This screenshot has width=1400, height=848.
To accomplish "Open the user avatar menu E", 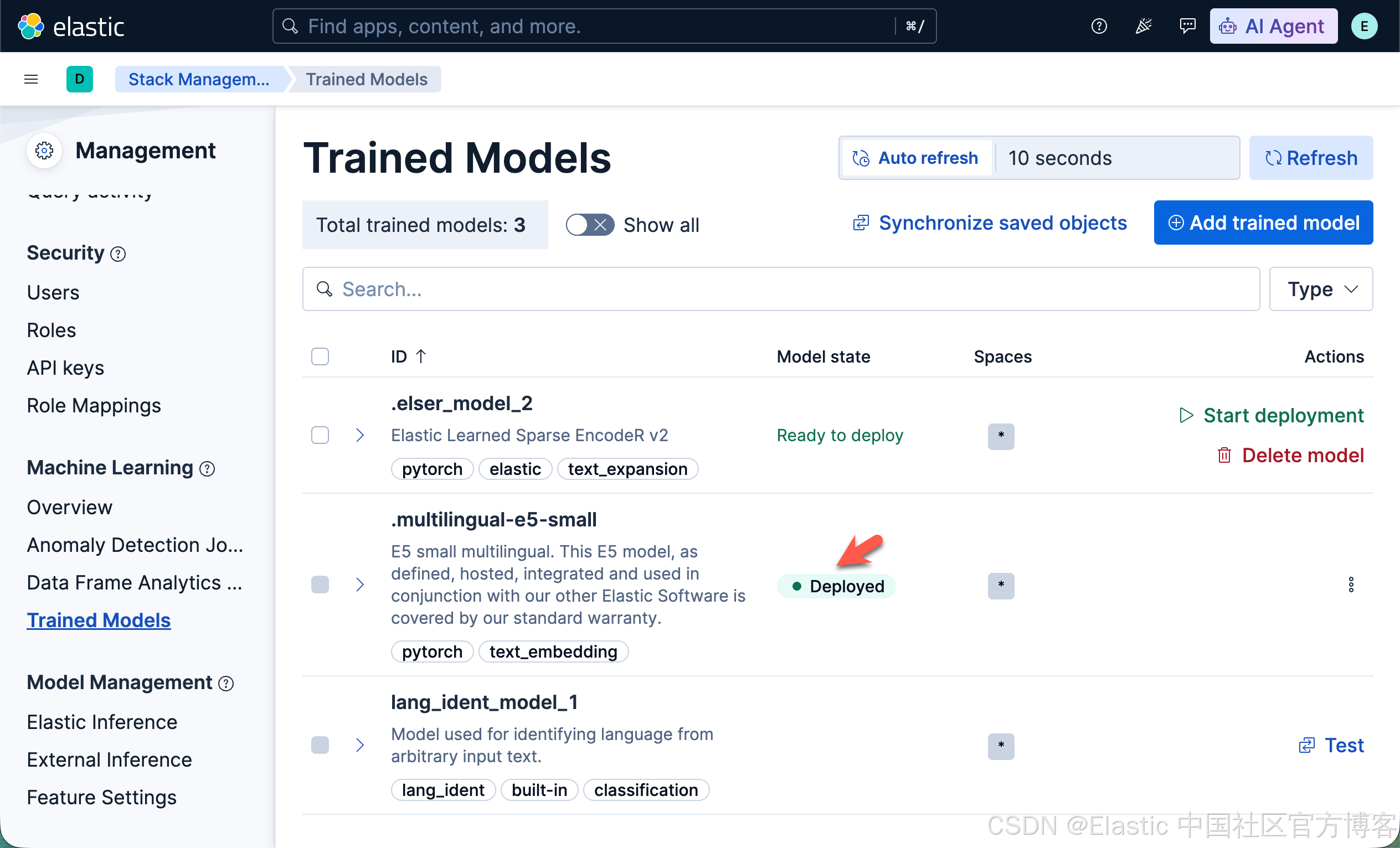I will pyautogui.click(x=1364, y=26).
